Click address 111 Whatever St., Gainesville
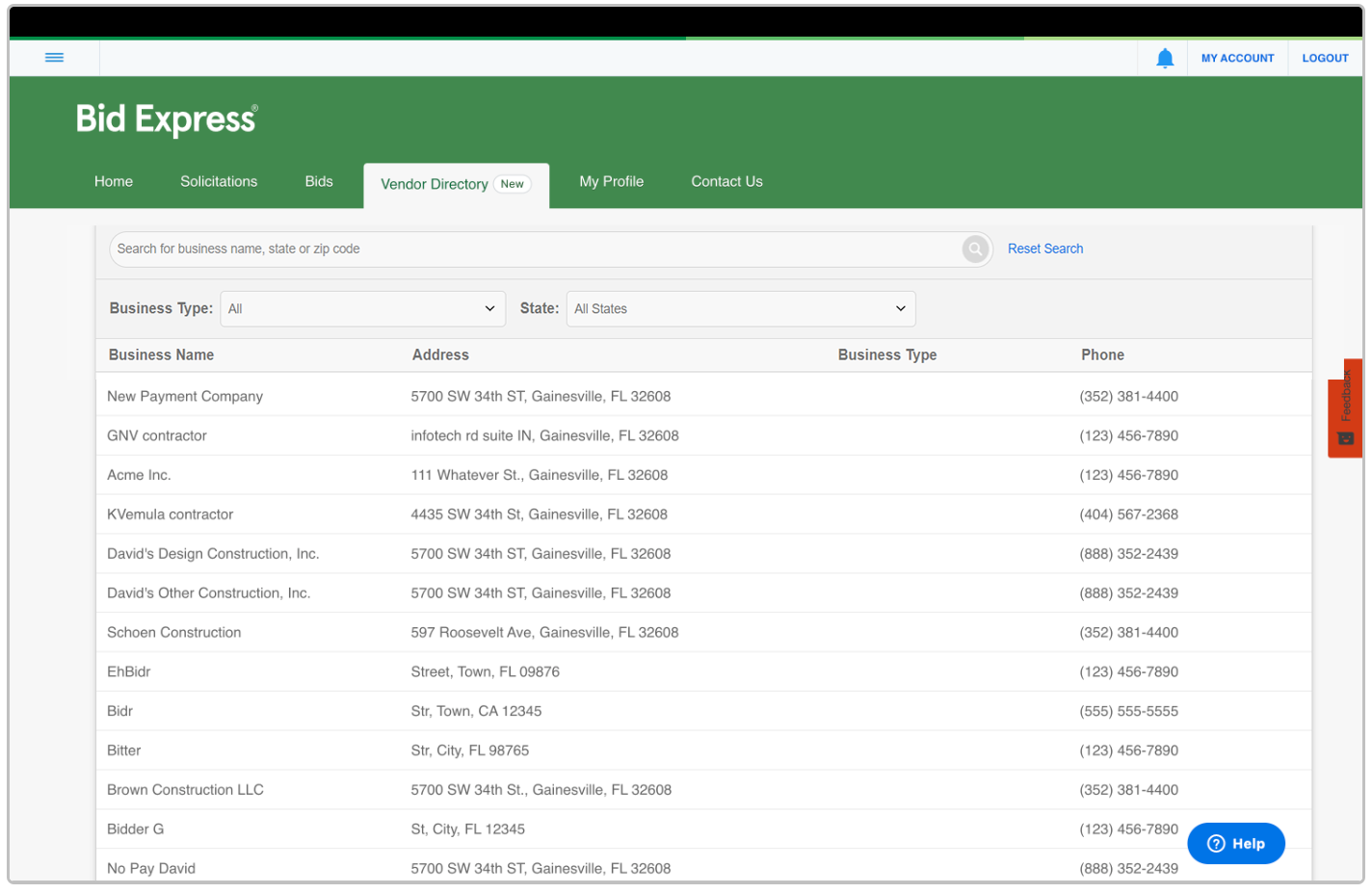Image resolution: width=1372 pixels, height=893 pixels. point(539,475)
